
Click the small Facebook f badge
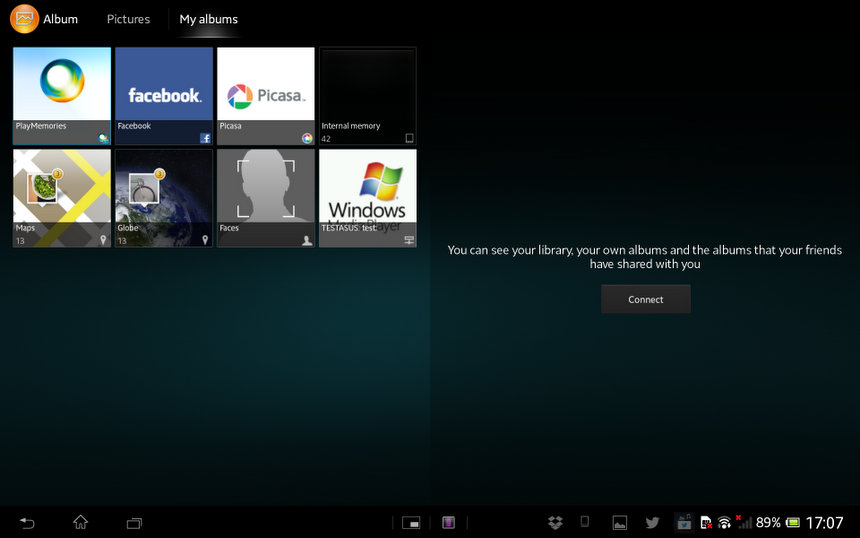pyautogui.click(x=205, y=138)
